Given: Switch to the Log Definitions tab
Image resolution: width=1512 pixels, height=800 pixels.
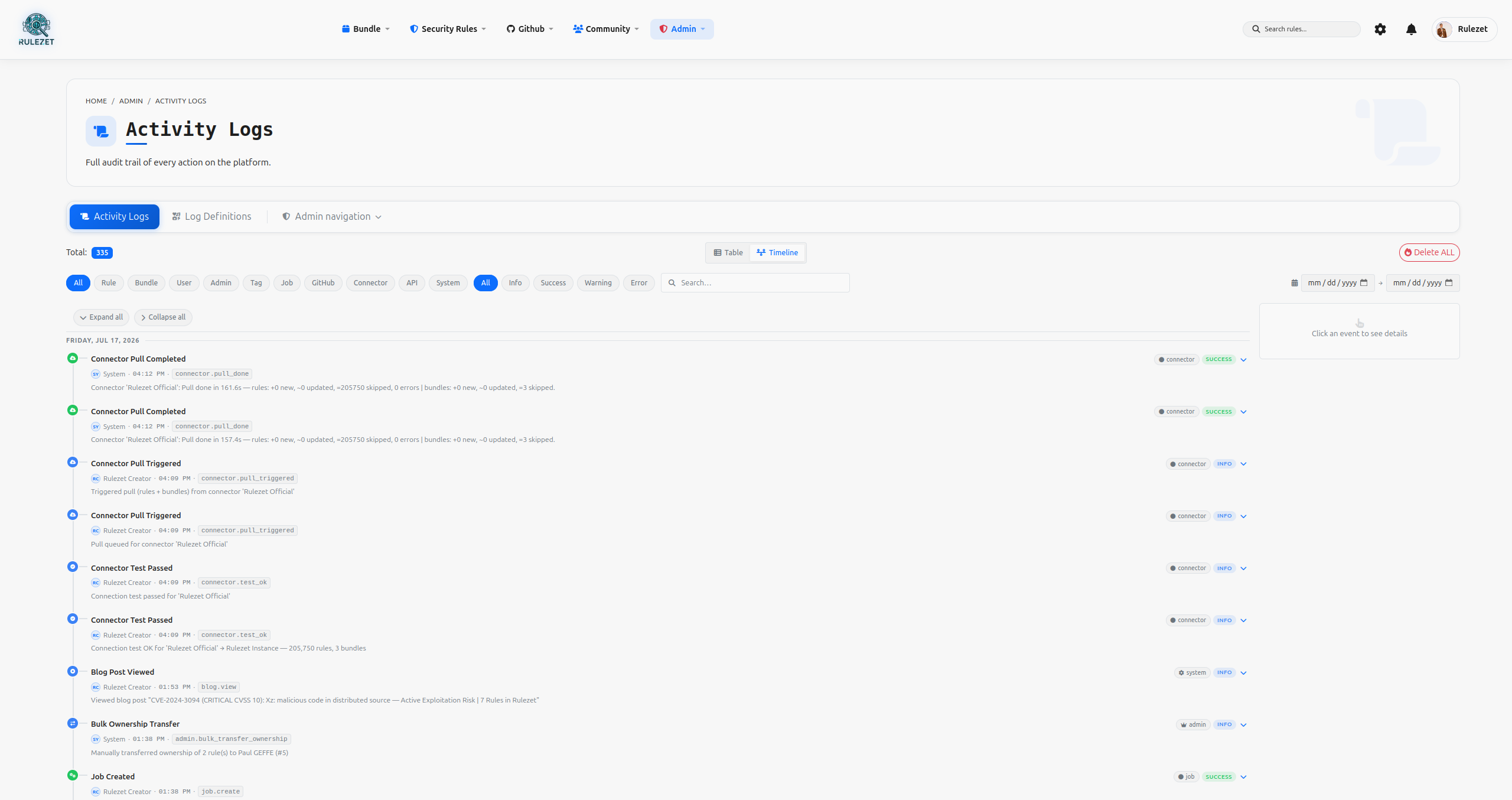Looking at the screenshot, I should click(x=211, y=216).
